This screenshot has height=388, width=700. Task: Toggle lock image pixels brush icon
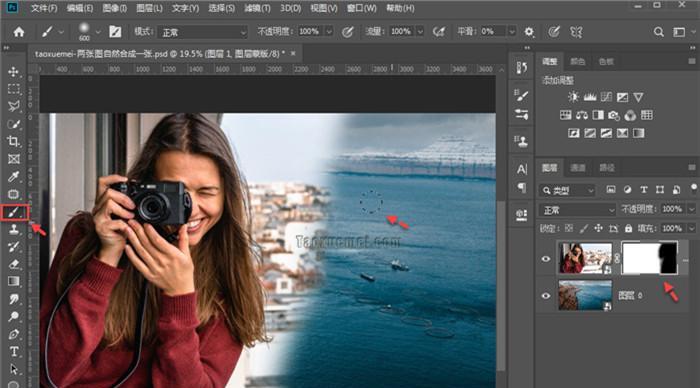(583, 229)
